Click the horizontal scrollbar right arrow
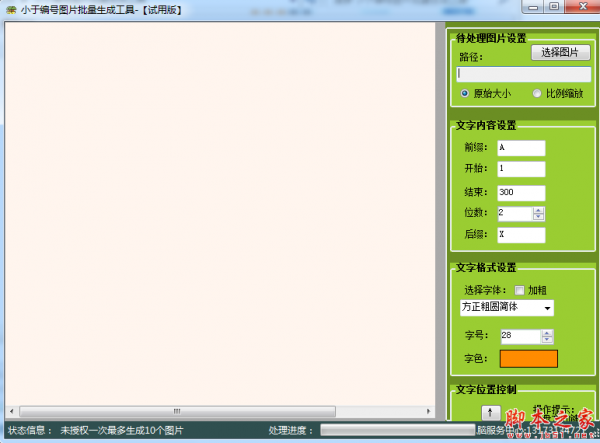 pyautogui.click(x=428, y=411)
